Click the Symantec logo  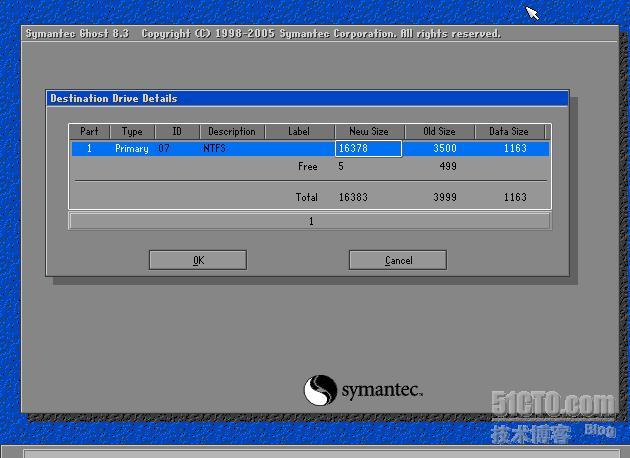click(363, 390)
